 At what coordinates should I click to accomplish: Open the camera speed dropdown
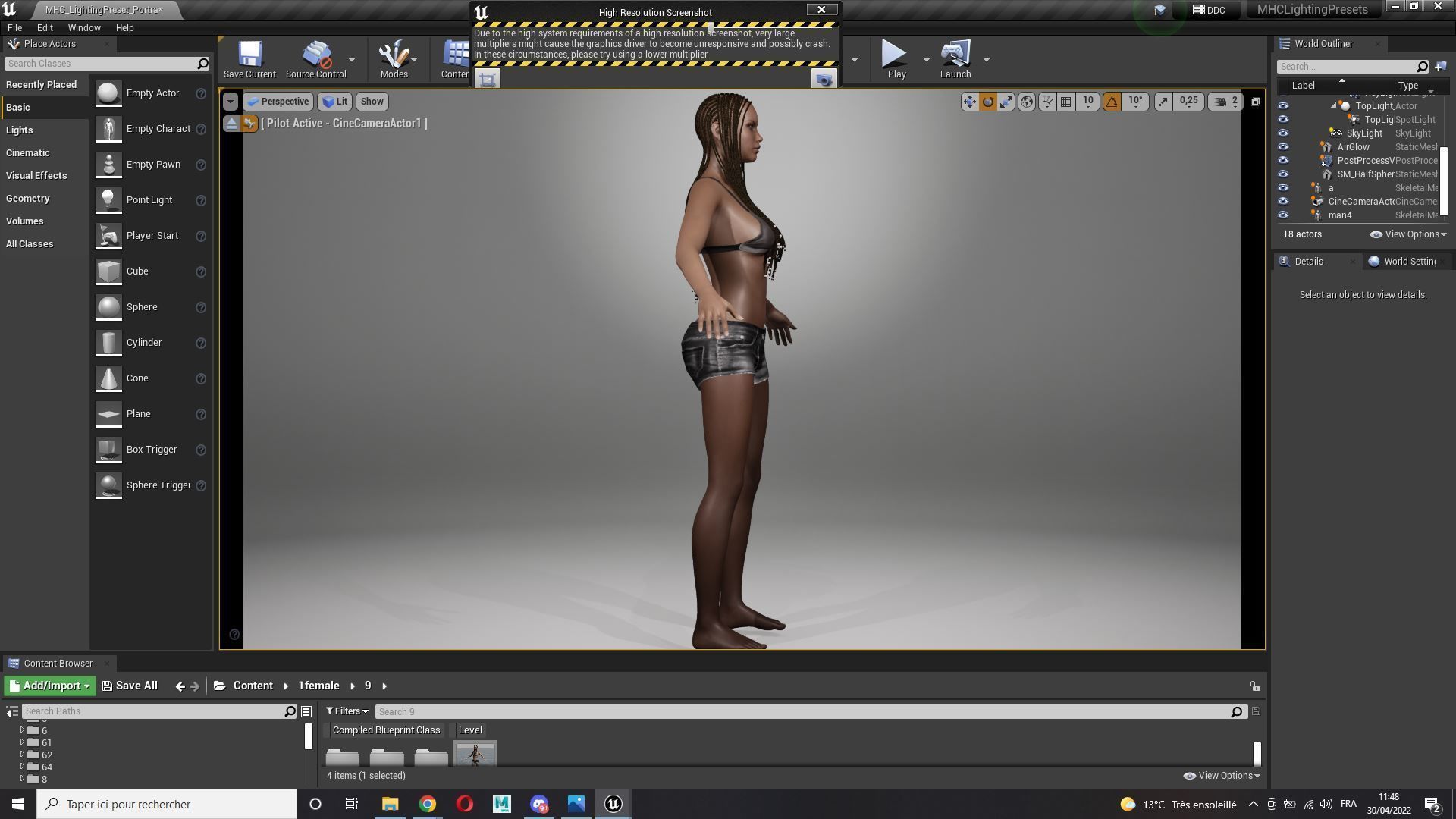[1226, 102]
